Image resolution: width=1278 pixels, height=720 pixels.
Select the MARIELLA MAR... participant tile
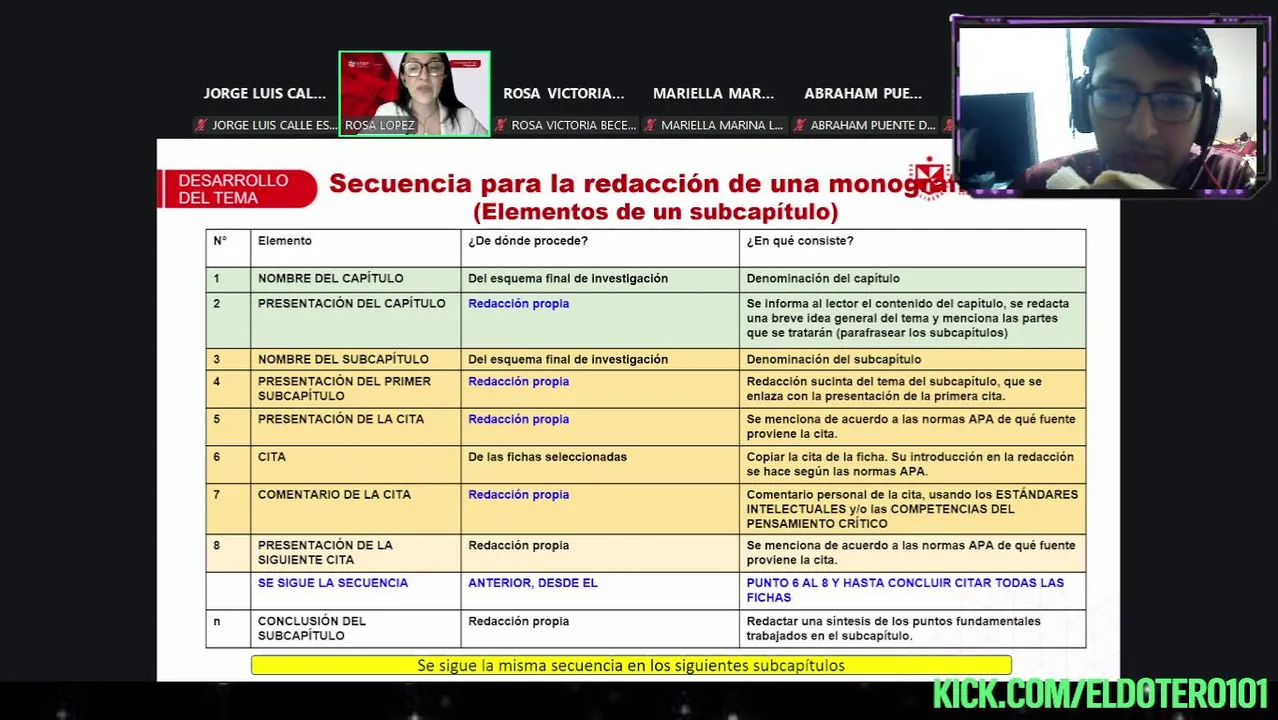(x=714, y=94)
